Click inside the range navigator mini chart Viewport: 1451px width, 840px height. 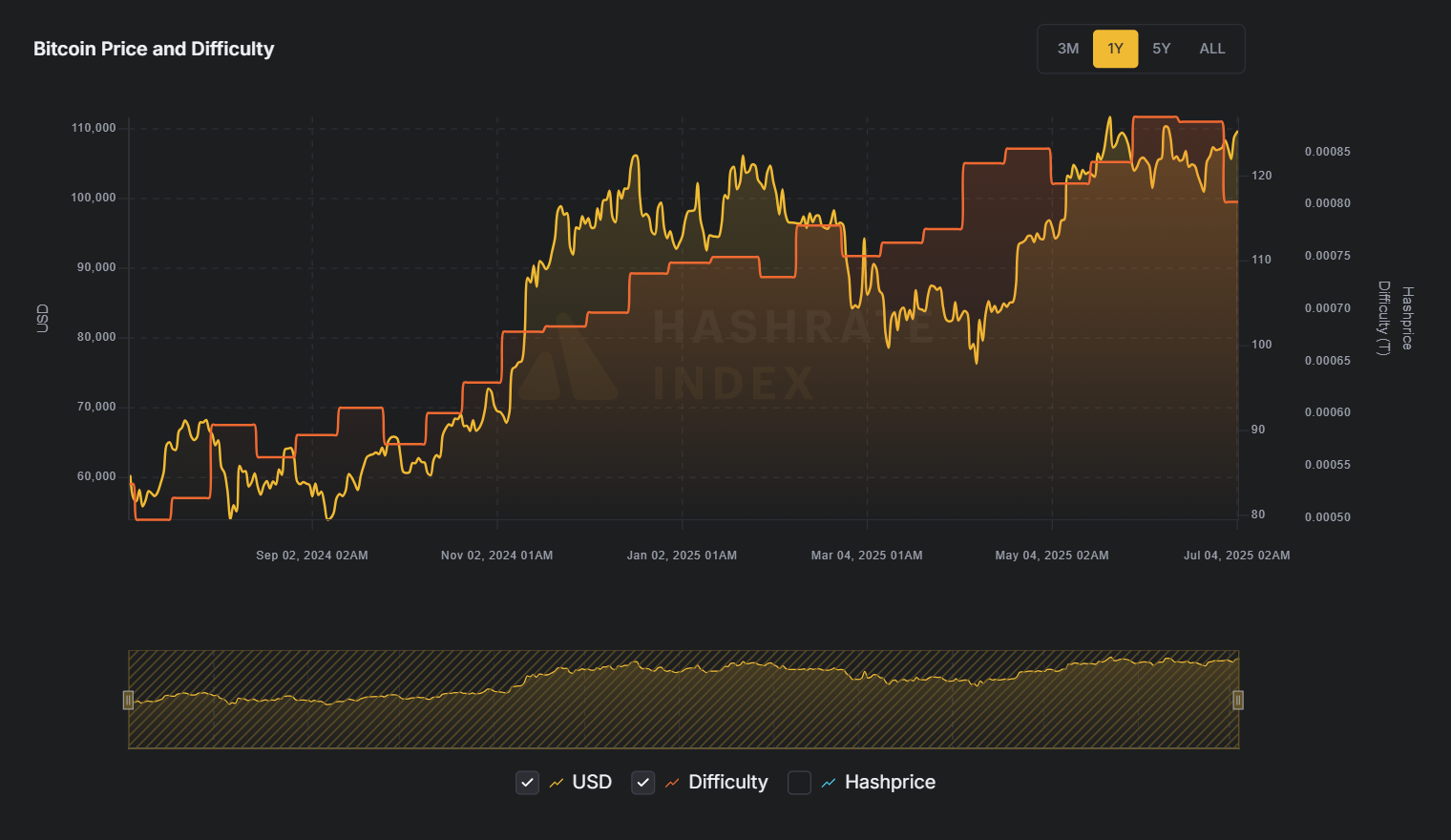(x=683, y=700)
